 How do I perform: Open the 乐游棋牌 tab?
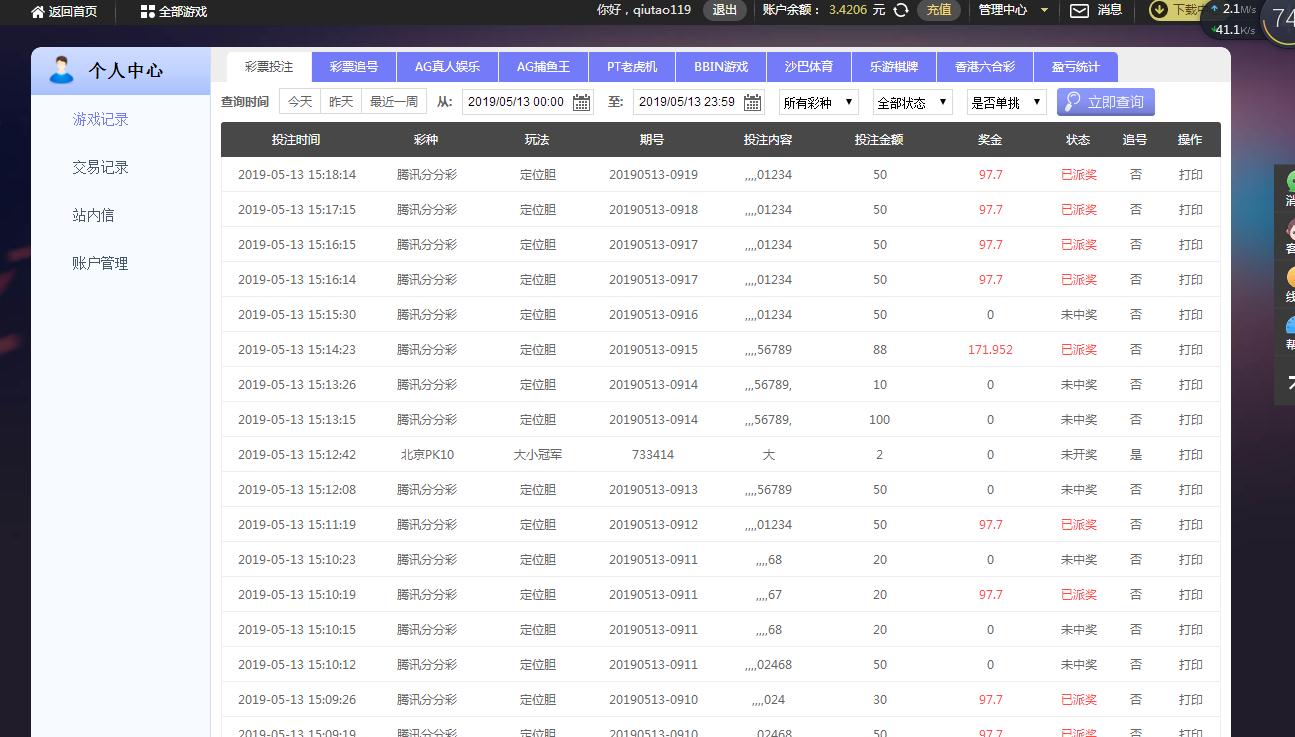click(x=893, y=67)
